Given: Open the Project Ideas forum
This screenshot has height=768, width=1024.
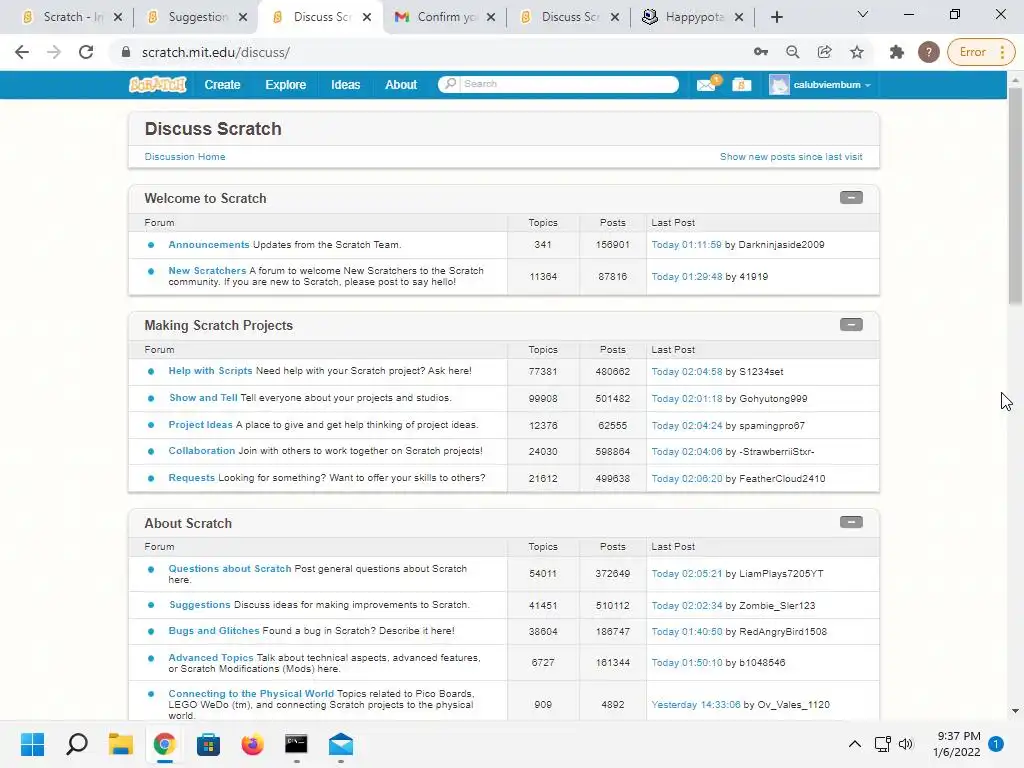Looking at the screenshot, I should point(200,424).
